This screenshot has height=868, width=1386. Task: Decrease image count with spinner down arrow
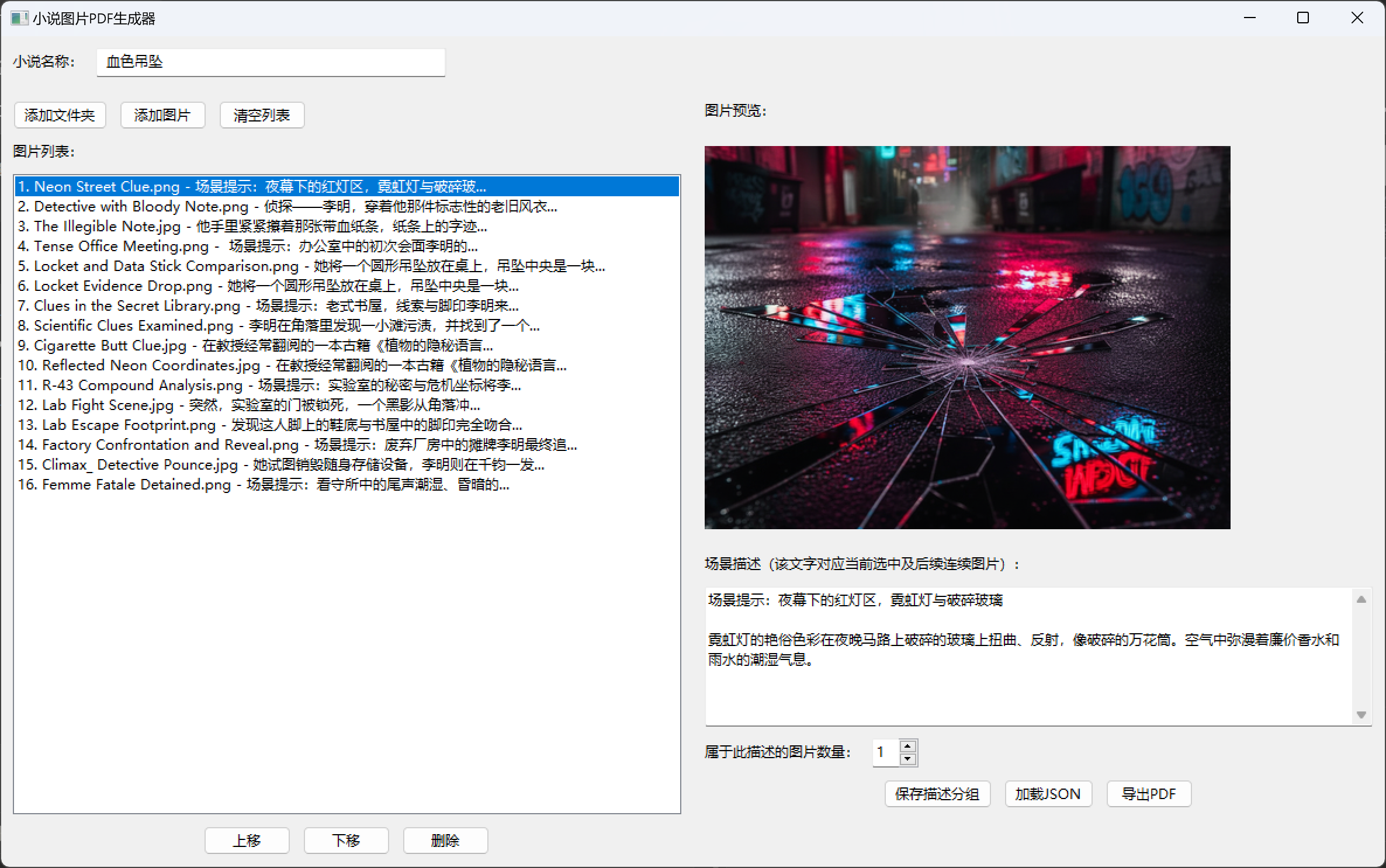[x=907, y=759]
